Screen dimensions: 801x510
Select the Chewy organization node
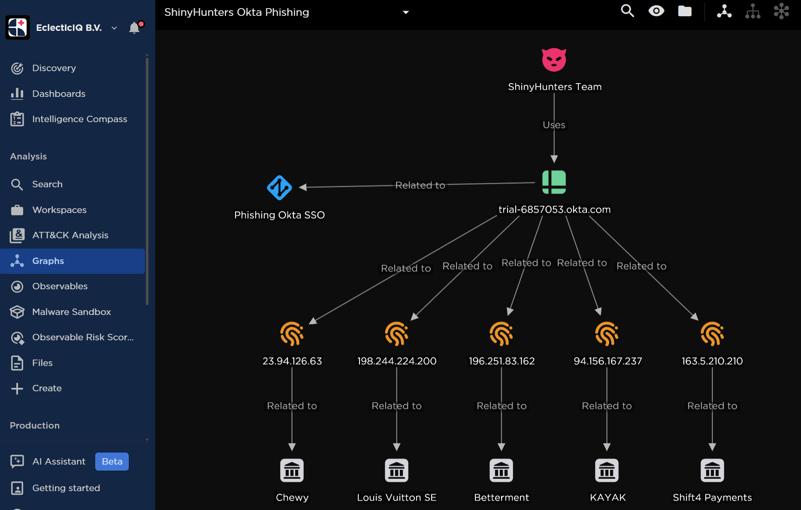(x=292, y=471)
